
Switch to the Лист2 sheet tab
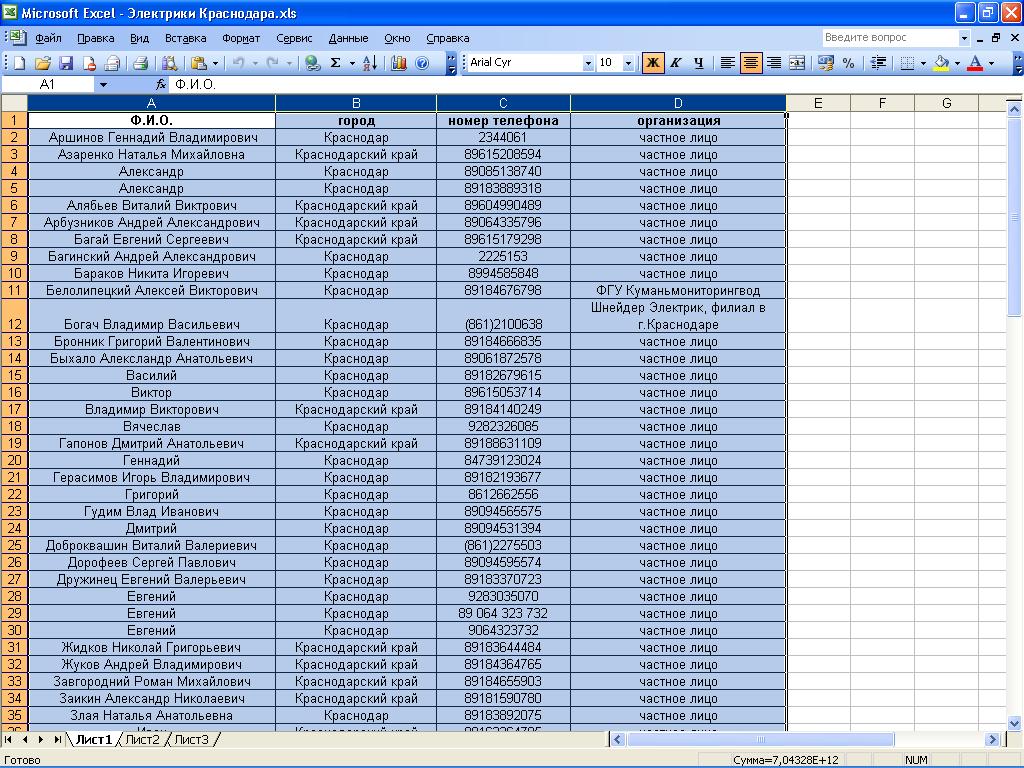pyautogui.click(x=142, y=740)
